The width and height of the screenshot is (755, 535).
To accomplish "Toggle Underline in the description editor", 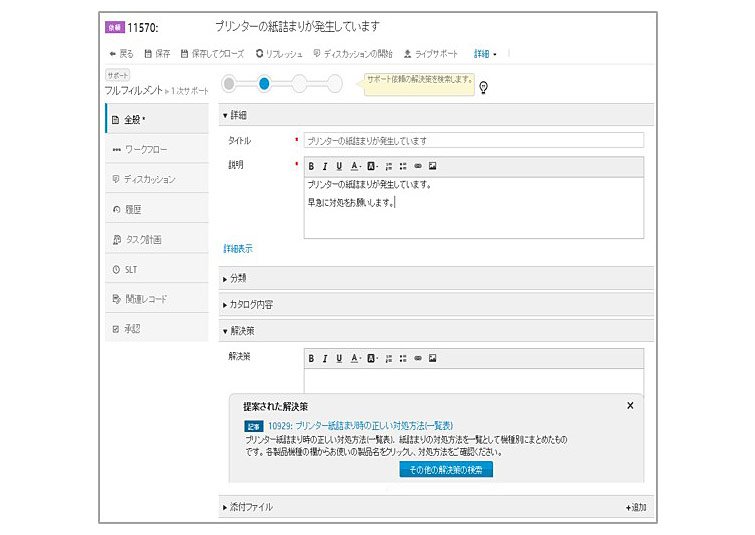I will click(339, 166).
